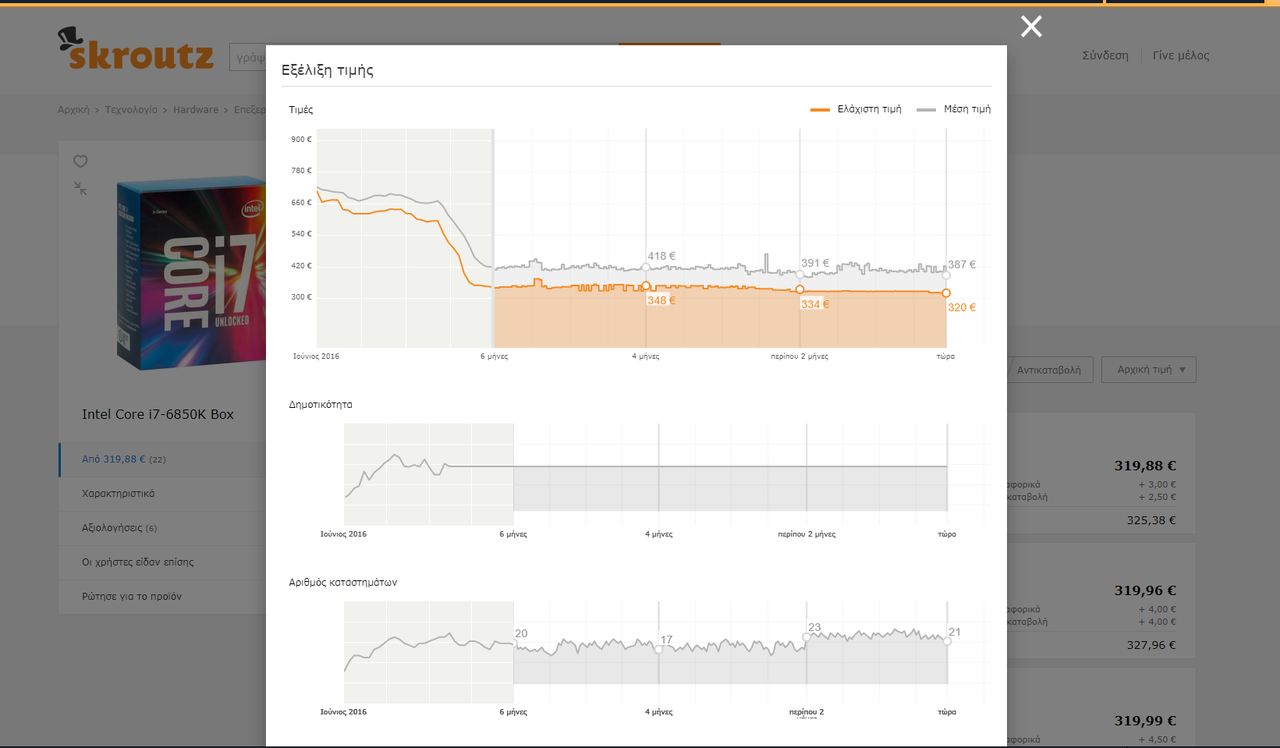Viewport: 1280px width, 748px height.
Task: Open Τεχνολογία breadcrumb link
Action: 131,109
